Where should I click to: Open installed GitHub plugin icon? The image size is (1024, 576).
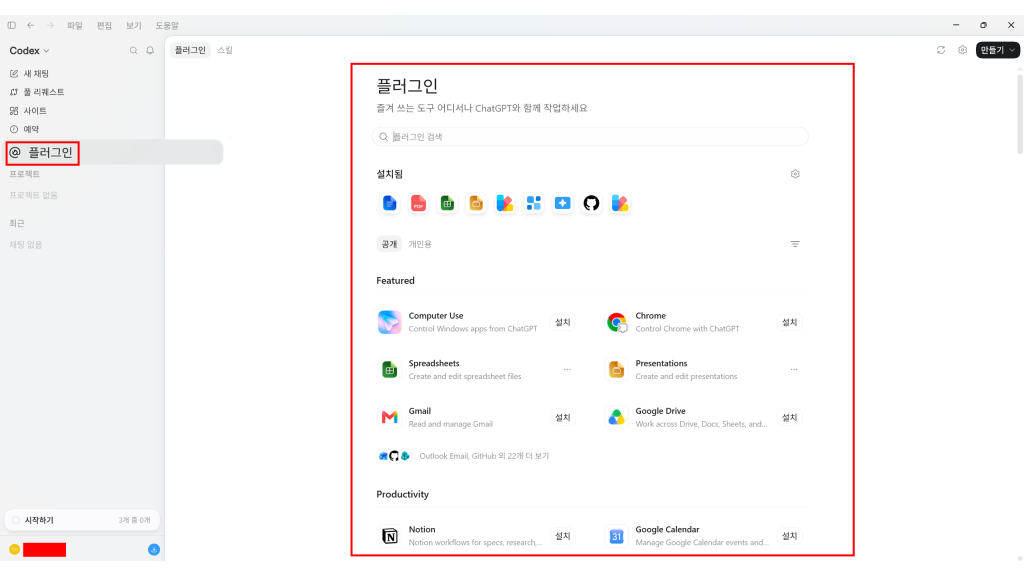(591, 203)
